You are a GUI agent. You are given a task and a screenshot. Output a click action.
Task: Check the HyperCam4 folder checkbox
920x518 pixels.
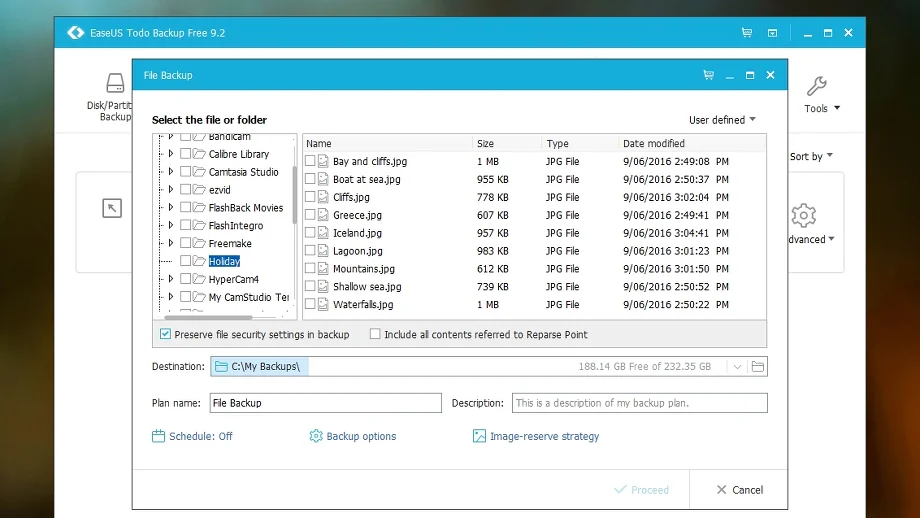185,279
